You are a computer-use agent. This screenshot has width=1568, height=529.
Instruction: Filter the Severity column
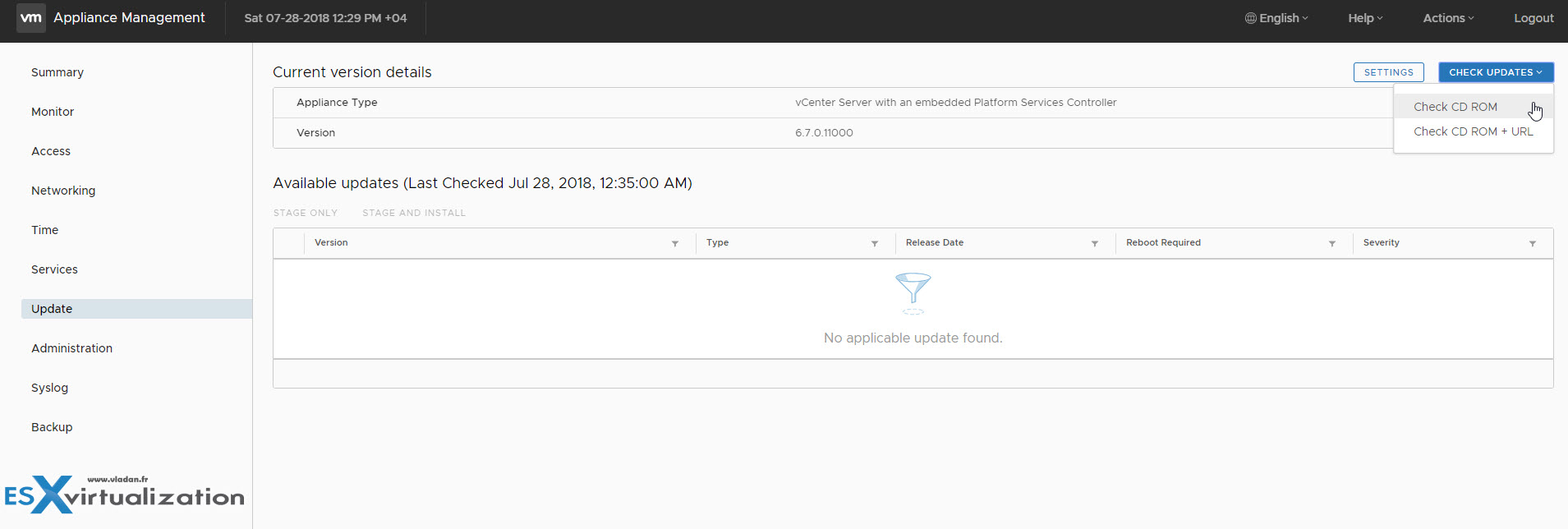pyautogui.click(x=1533, y=243)
